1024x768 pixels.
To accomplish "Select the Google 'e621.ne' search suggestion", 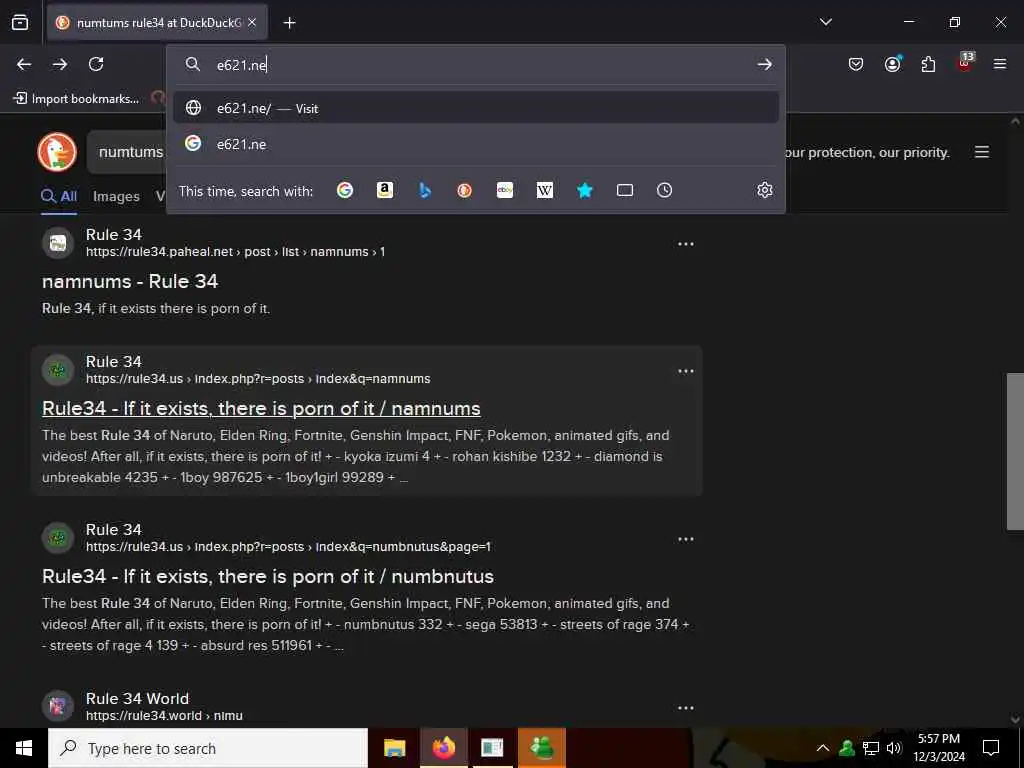I will (476, 144).
